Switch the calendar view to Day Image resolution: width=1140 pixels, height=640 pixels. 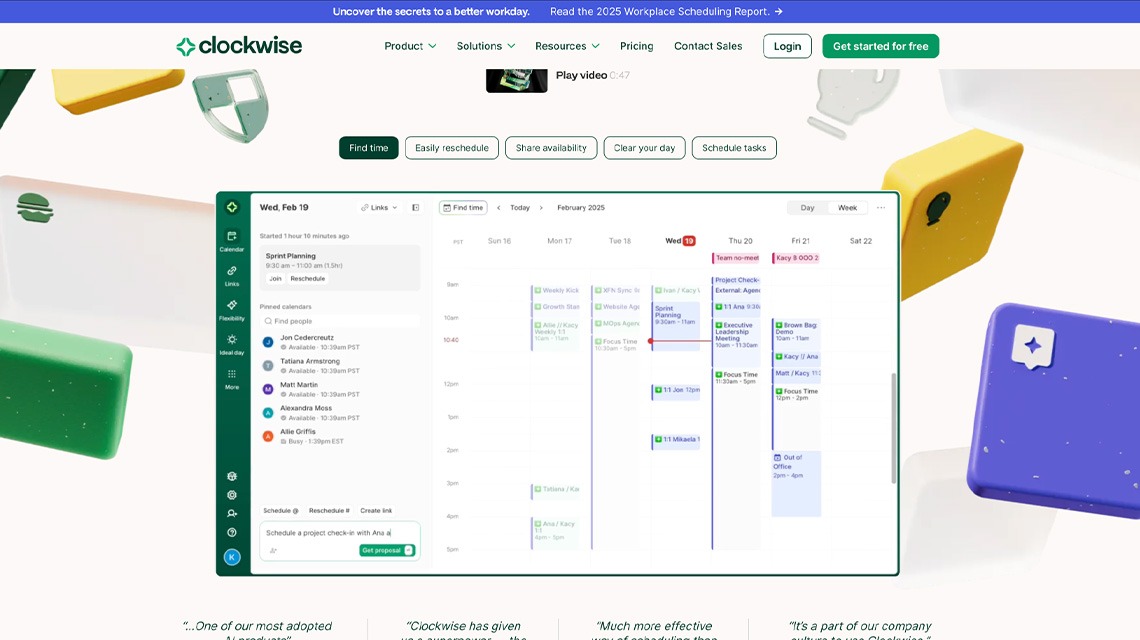(x=807, y=207)
